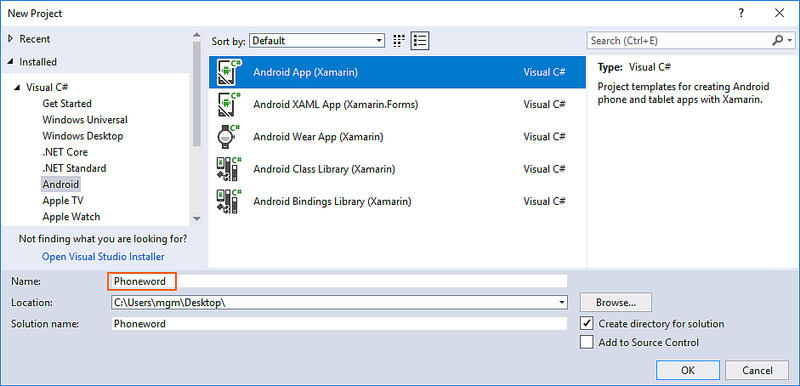Click the search magnifier icon
The width and height of the screenshot is (800, 386).
[x=778, y=40]
